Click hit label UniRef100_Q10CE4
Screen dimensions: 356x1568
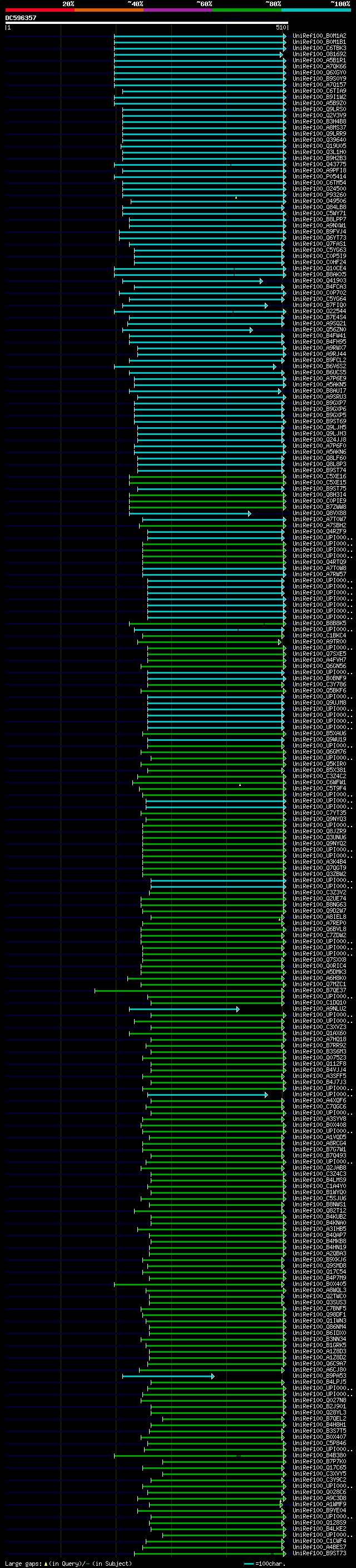coord(319,269)
